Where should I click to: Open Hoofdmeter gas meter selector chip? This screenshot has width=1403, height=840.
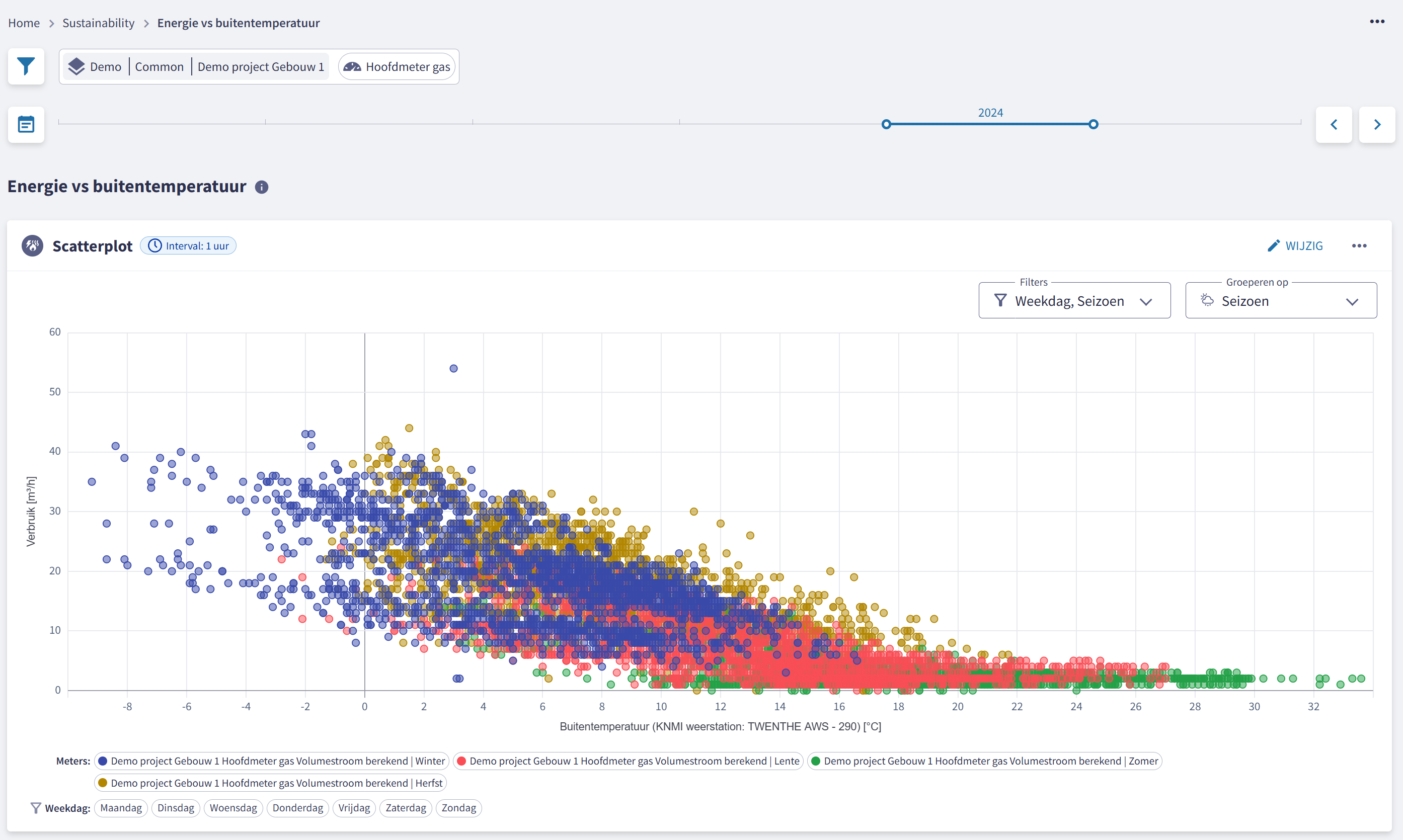398,67
